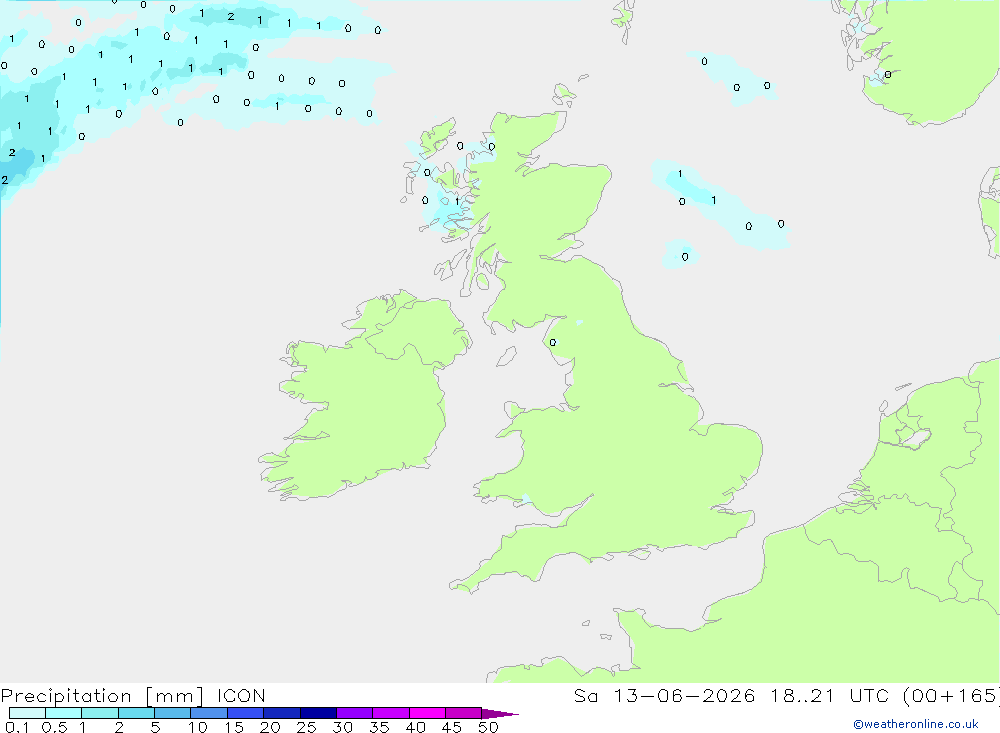Click the 2 to 5 mm legend swatch
Screen dimensions: 1000x733
click(136, 713)
